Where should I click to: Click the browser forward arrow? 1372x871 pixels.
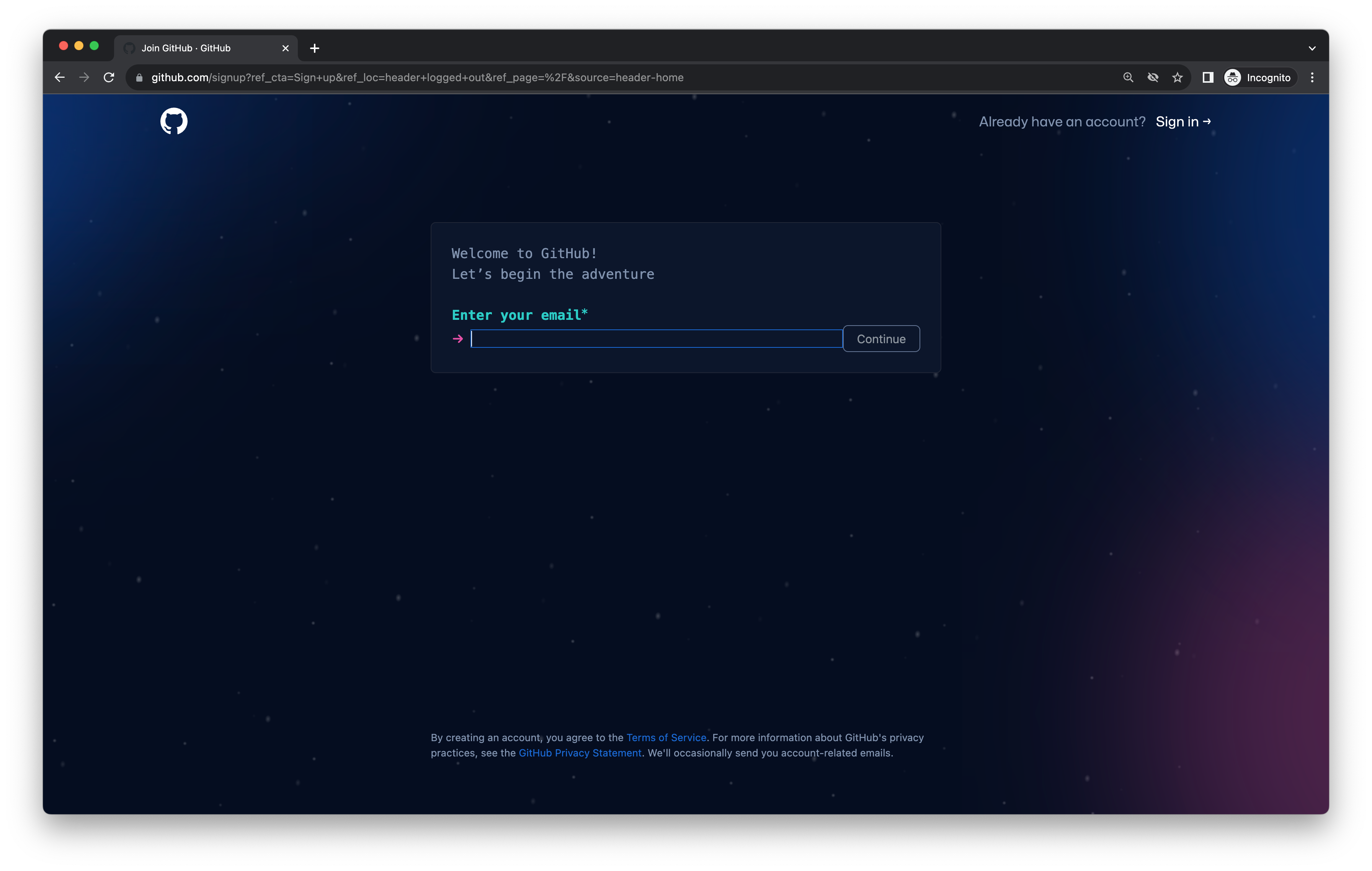point(84,77)
